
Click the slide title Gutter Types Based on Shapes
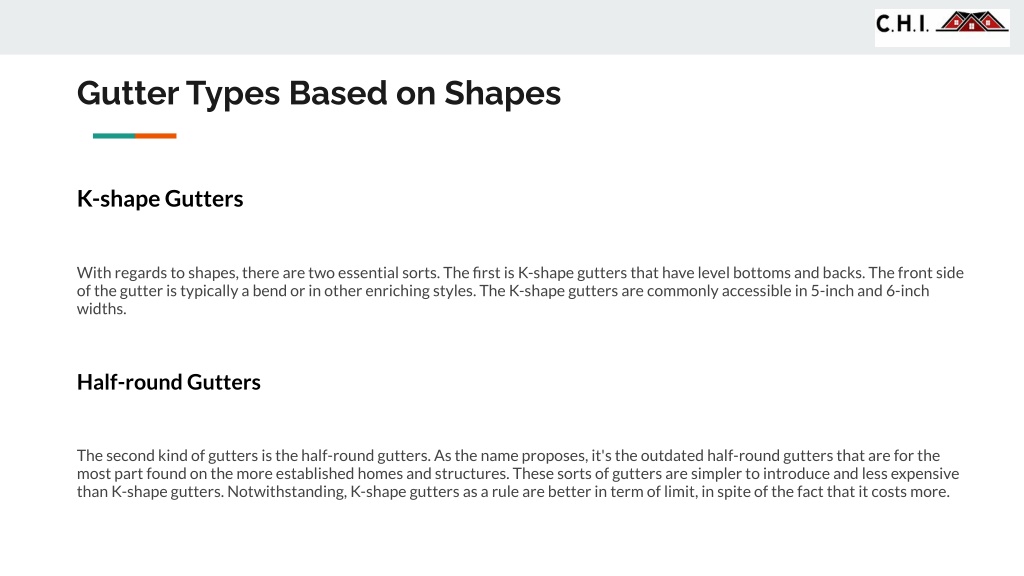point(319,93)
